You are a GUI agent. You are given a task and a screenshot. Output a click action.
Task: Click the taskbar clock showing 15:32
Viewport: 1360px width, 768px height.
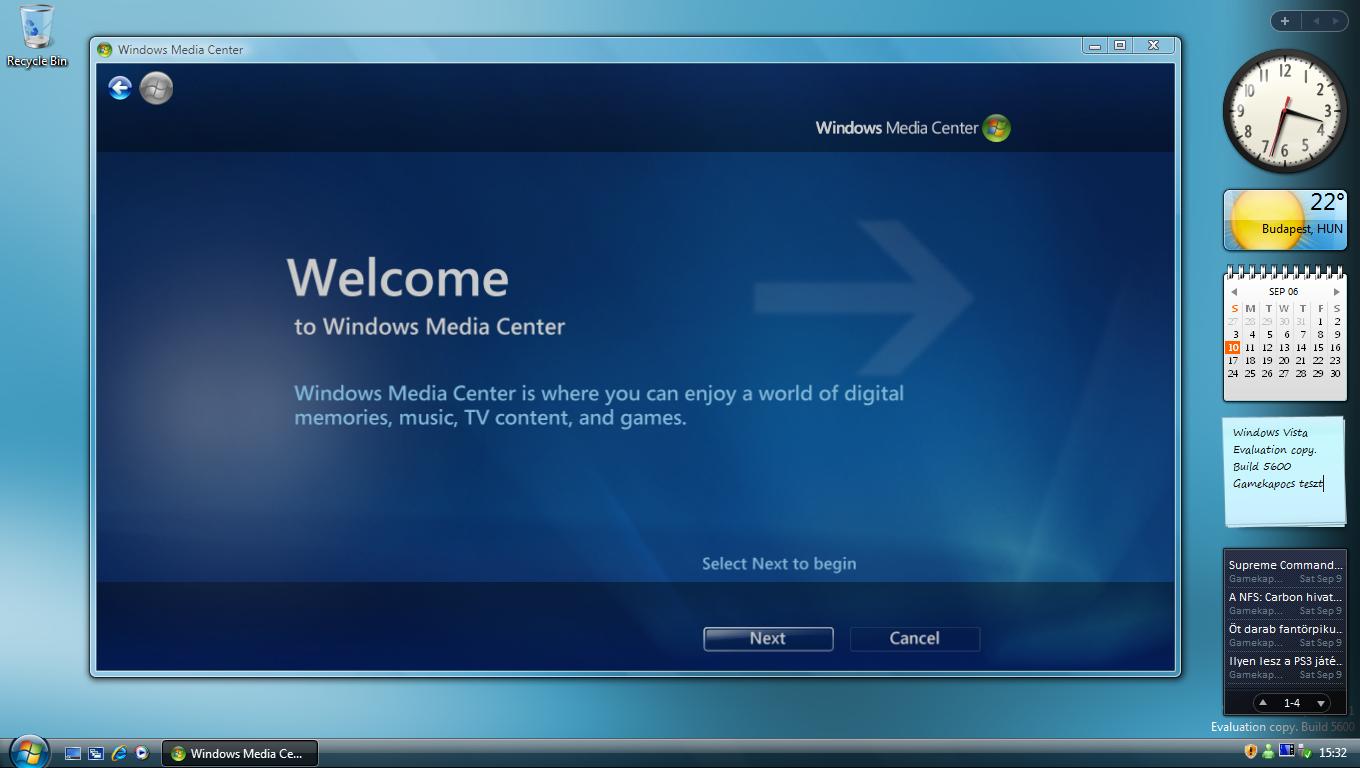(1333, 752)
